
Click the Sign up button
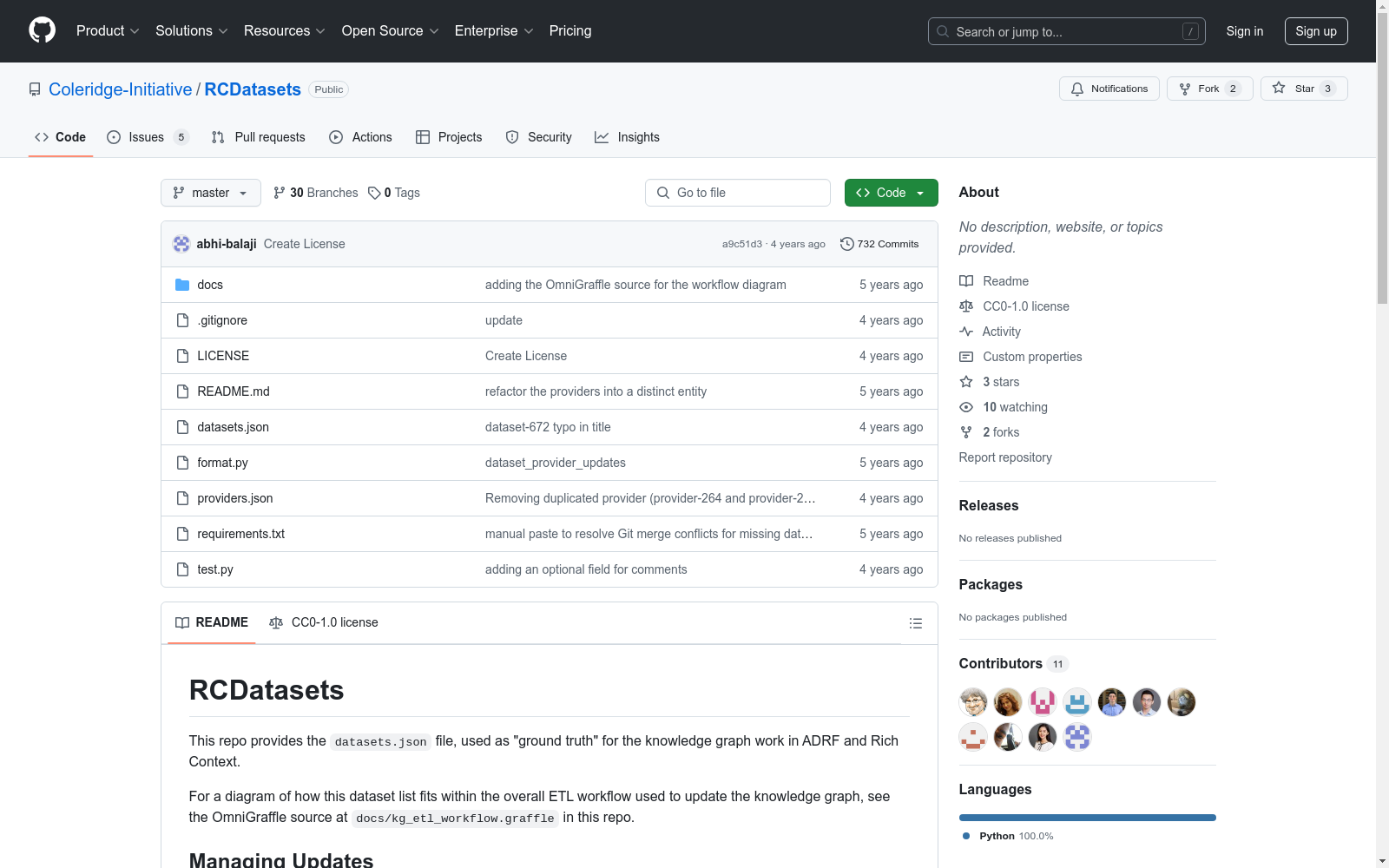1316,31
